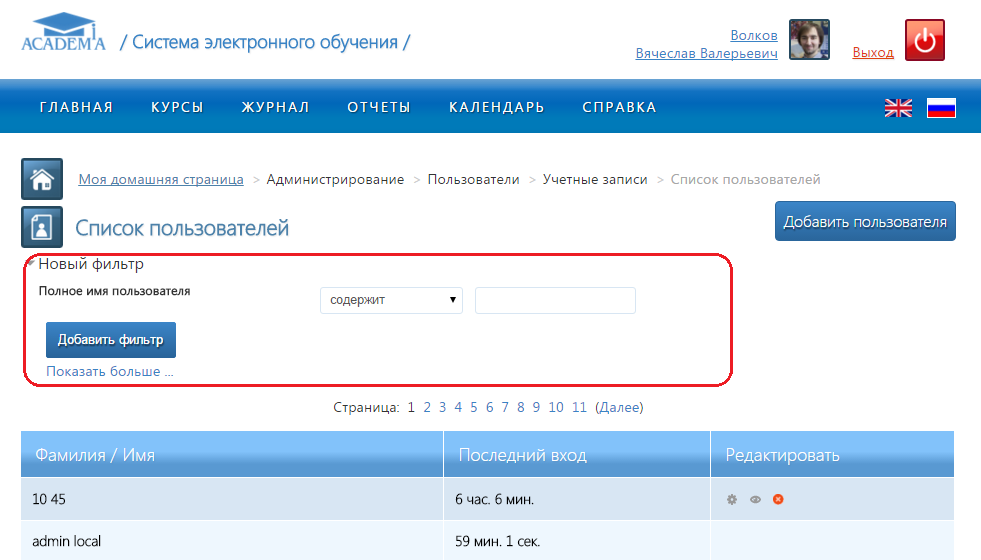Open the СПРАВКА menu item
The width and height of the screenshot is (981, 560).
coord(619,107)
